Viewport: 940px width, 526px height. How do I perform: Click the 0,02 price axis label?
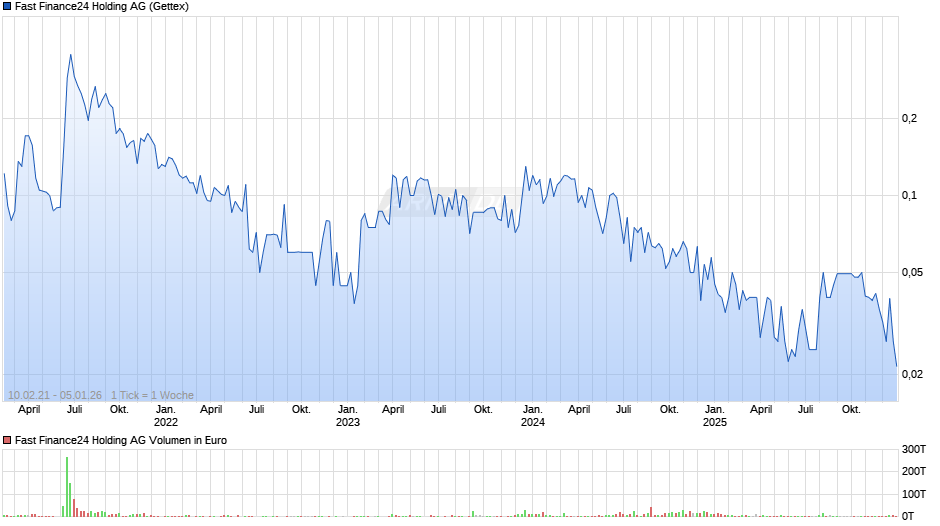click(x=912, y=374)
